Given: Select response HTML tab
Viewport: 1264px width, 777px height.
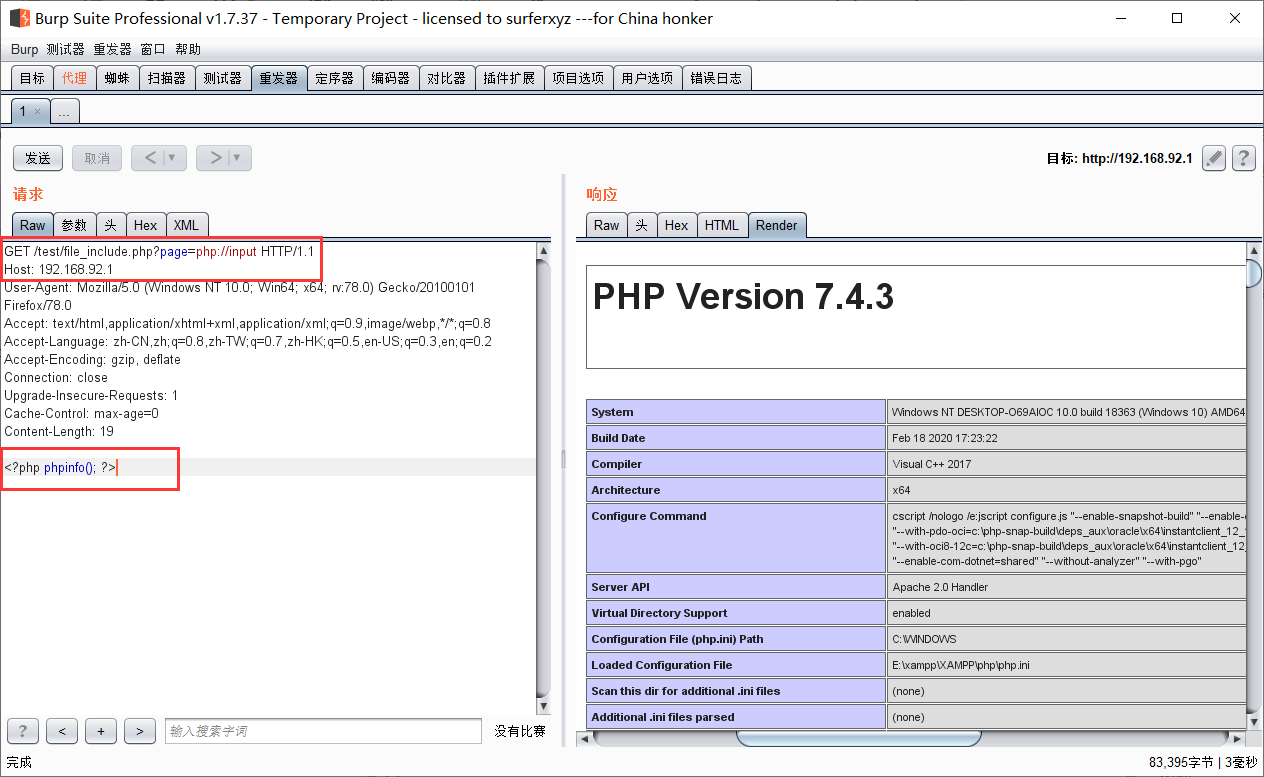Looking at the screenshot, I should tap(722, 225).
